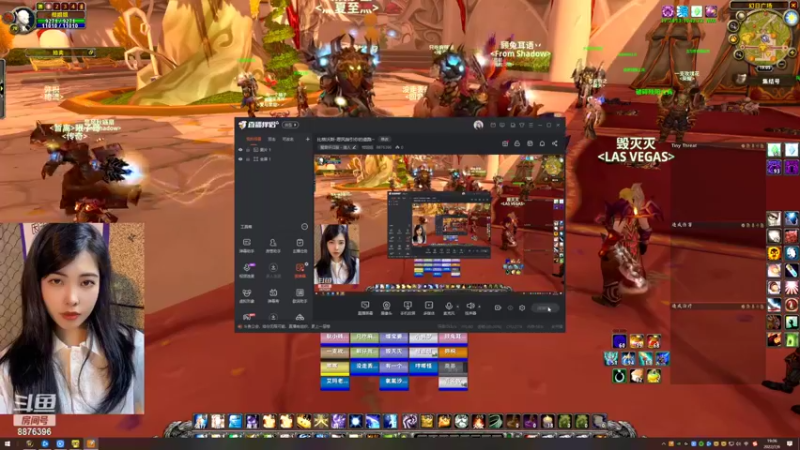800x450 pixels.
Task: Toggle the lock on the 图片 1 source
Action: click(x=248, y=150)
